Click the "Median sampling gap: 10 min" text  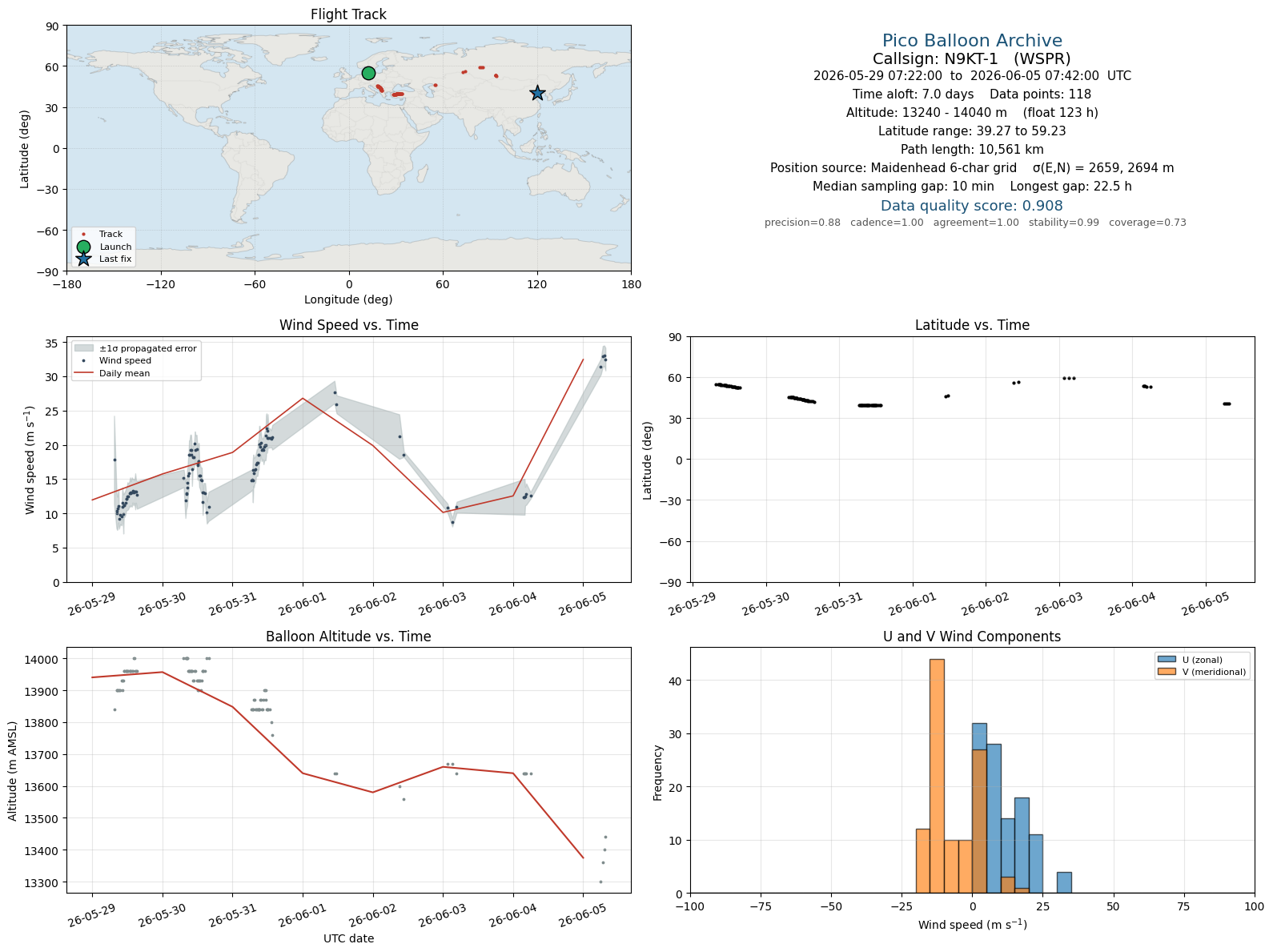coord(903,187)
